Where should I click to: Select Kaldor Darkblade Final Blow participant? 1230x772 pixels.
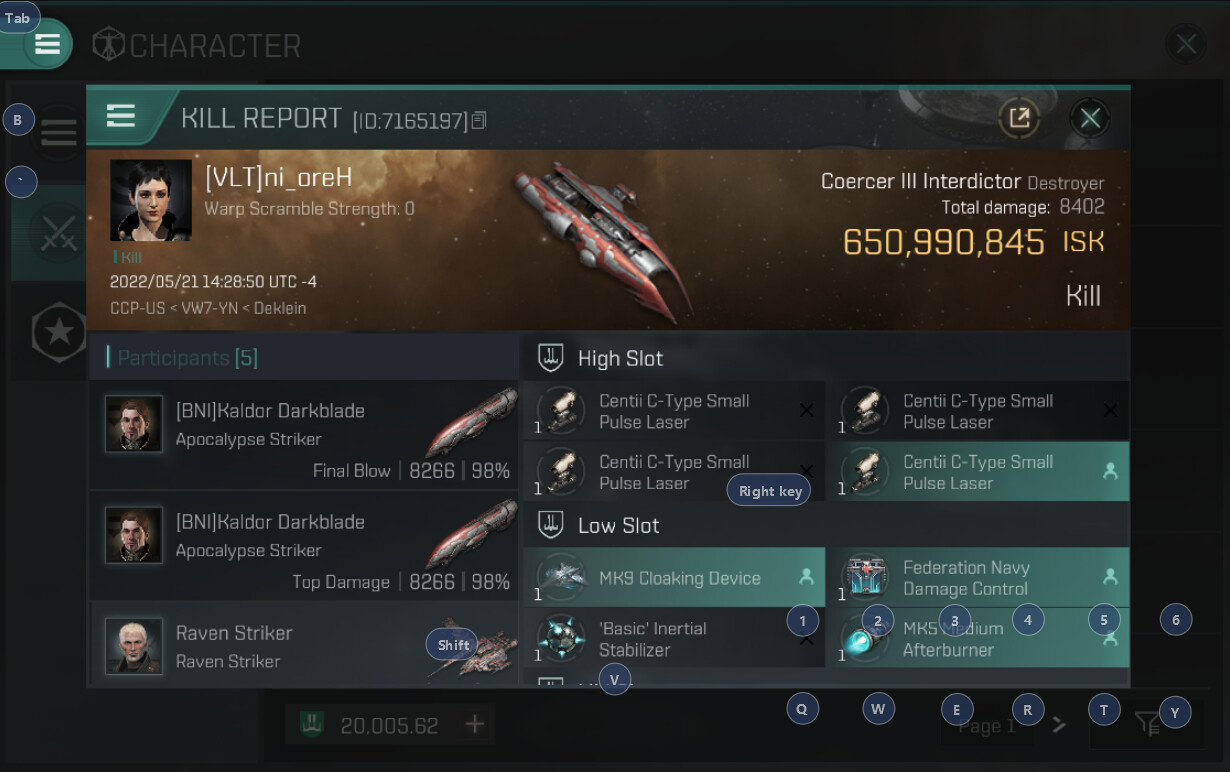click(x=304, y=436)
